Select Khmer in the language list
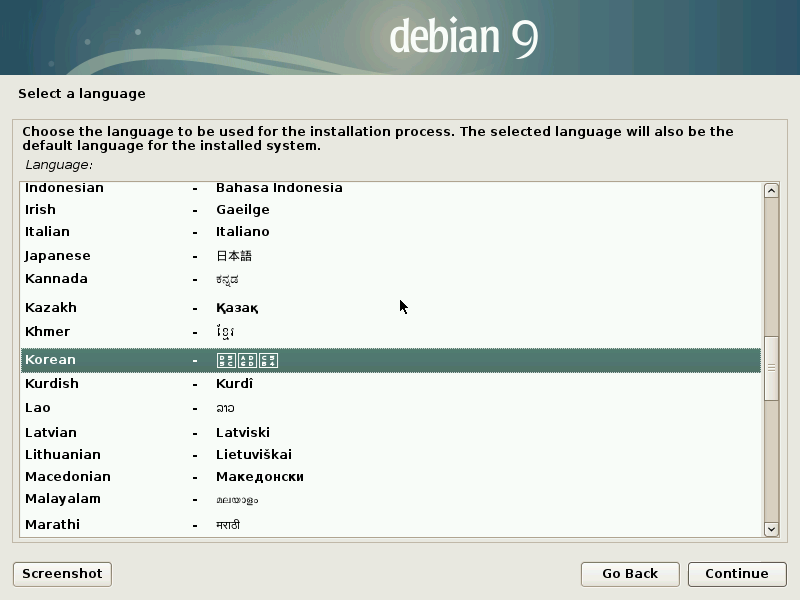This screenshot has width=800, height=600. pos(47,332)
